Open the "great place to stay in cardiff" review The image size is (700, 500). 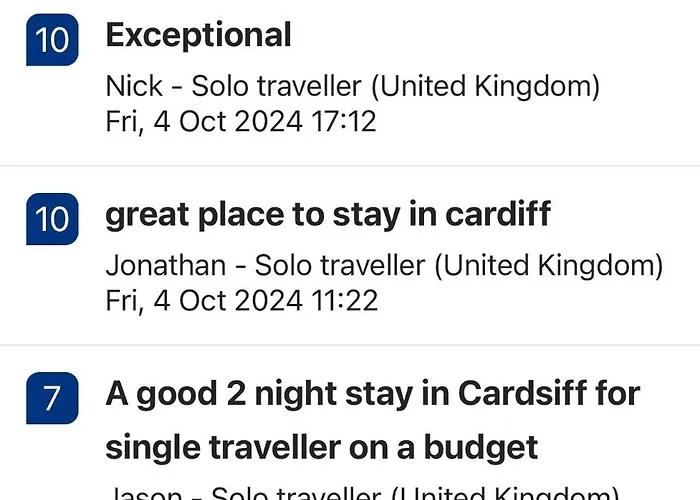pos(328,215)
